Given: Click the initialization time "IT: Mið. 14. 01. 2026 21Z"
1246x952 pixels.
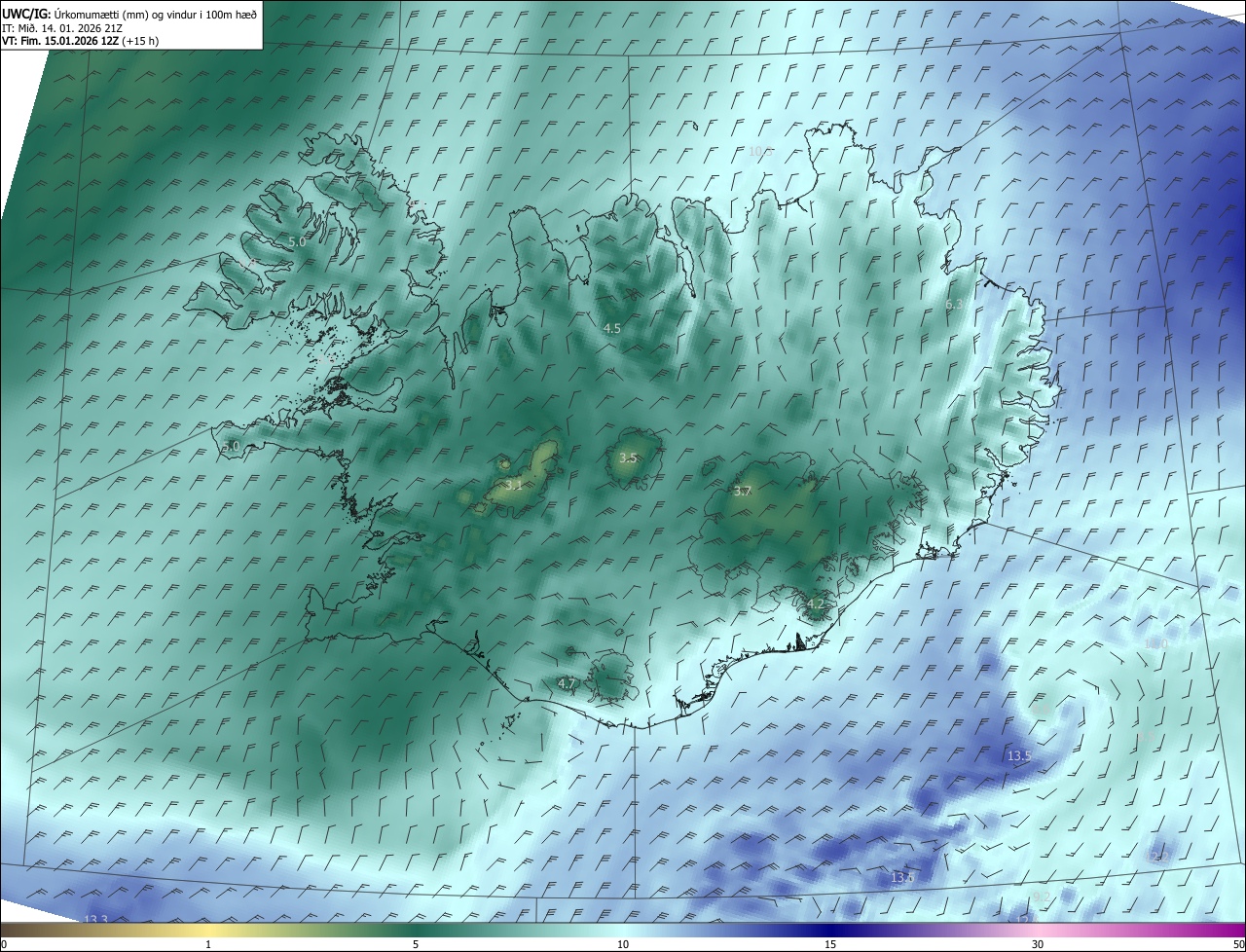Looking at the screenshot, I should (61, 28).
